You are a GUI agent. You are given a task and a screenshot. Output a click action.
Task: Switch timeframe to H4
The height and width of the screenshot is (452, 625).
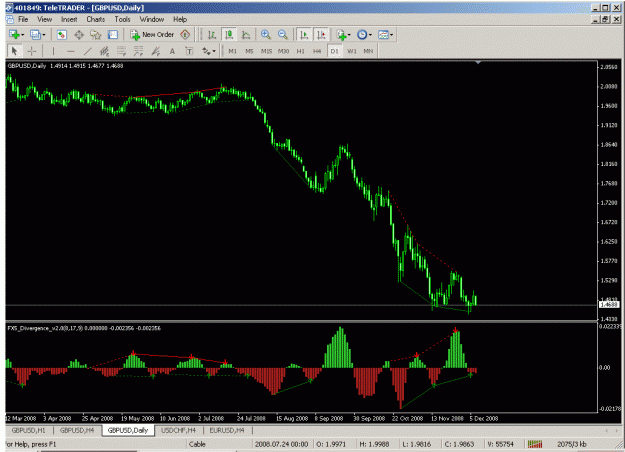coord(317,51)
